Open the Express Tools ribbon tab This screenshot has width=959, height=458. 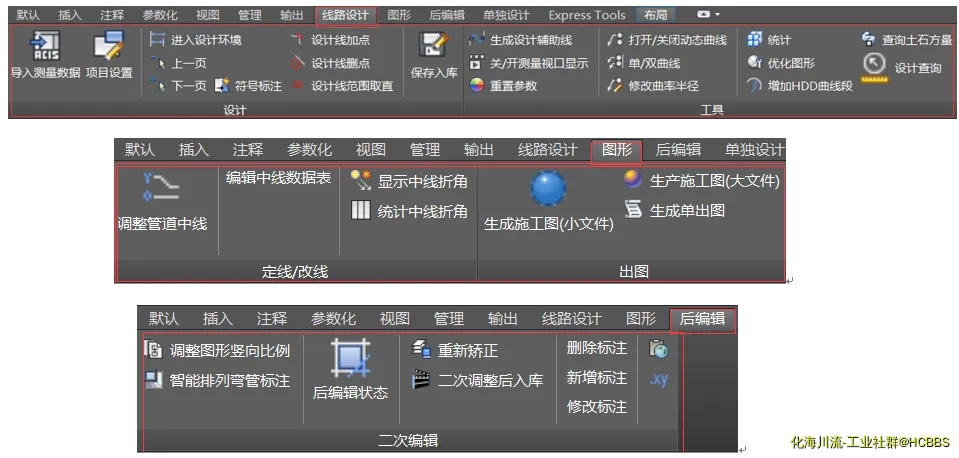[587, 15]
